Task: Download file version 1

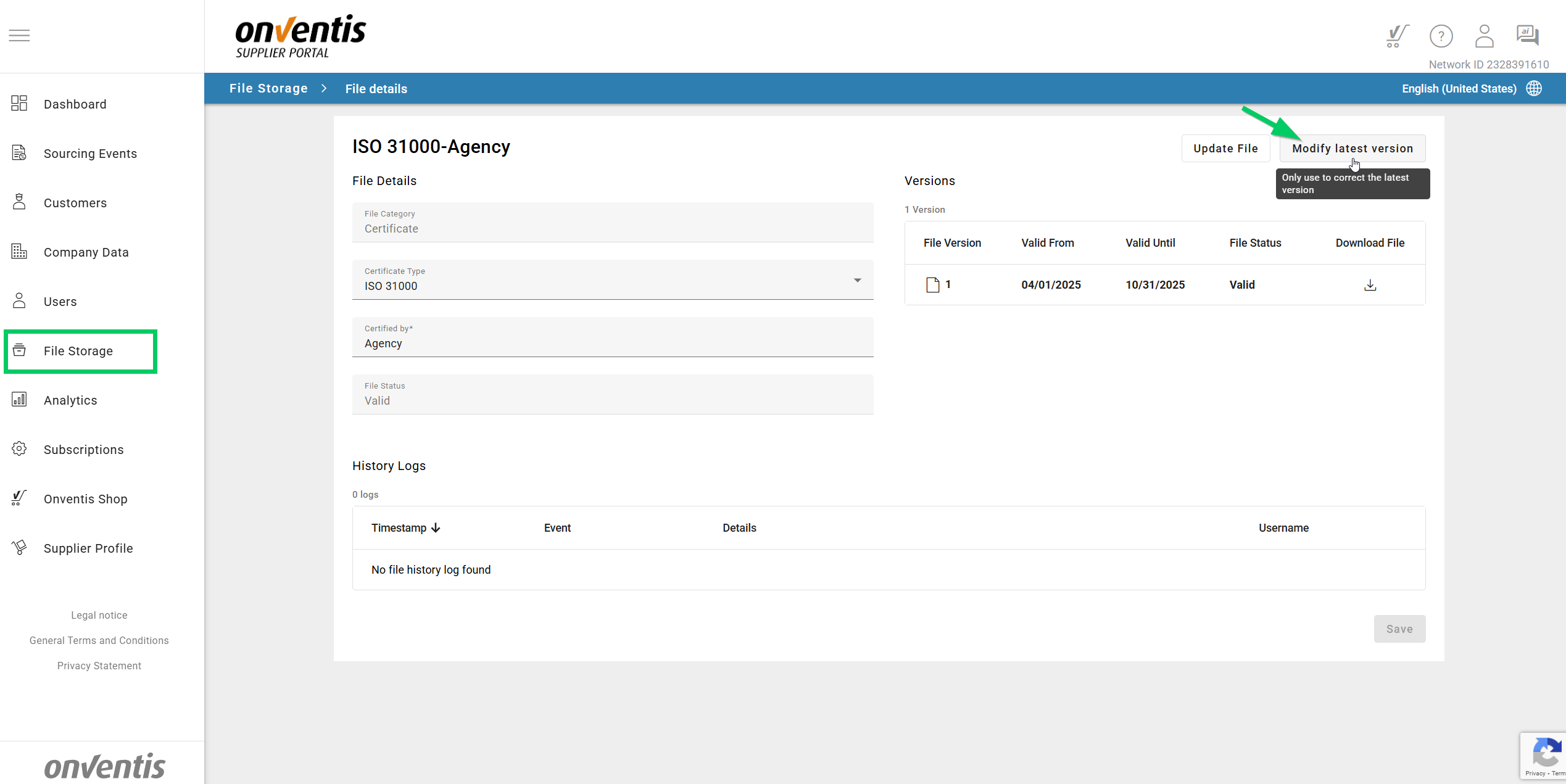Action: tap(1370, 285)
